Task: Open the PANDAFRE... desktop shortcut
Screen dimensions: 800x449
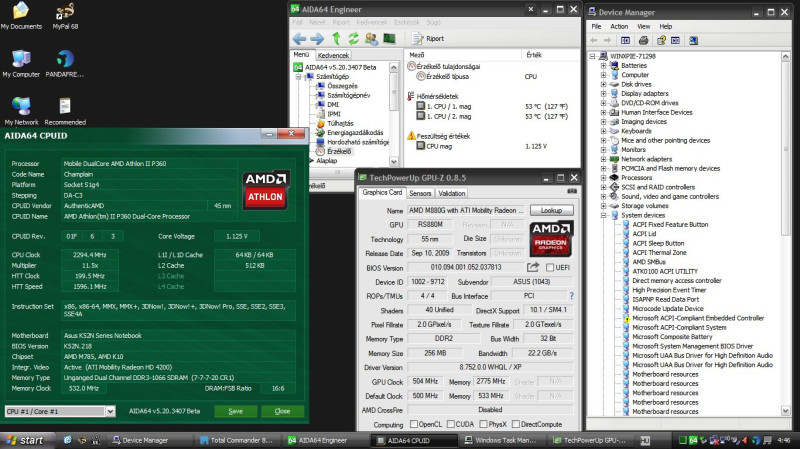Action: [65, 64]
